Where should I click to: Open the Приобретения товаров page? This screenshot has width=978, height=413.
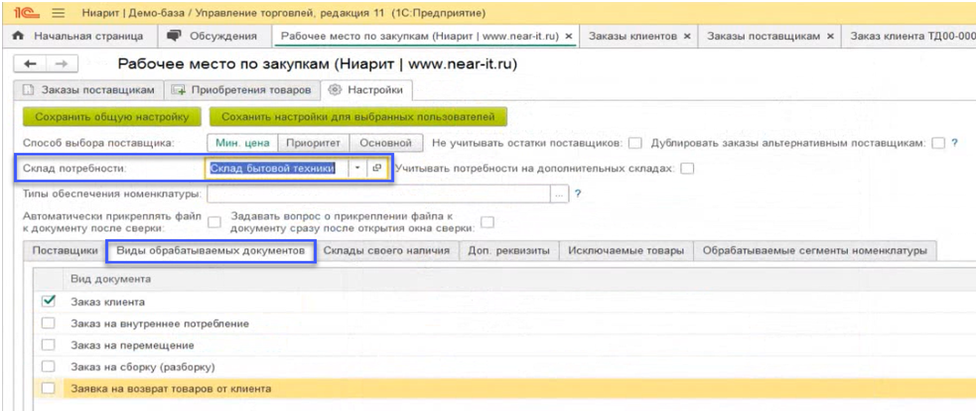[242, 90]
